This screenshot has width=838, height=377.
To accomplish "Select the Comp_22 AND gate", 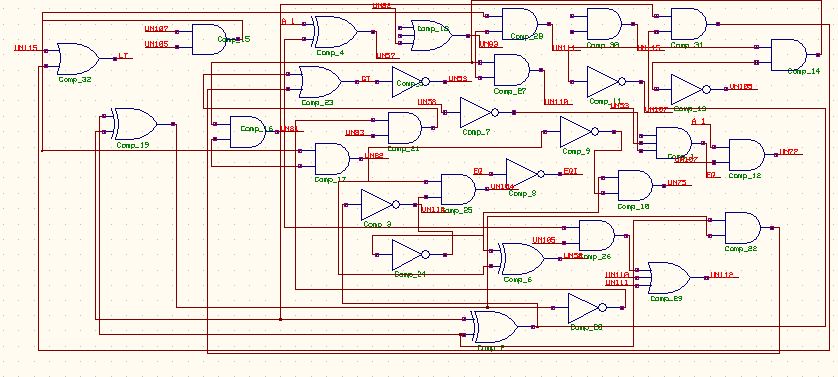I will (x=742, y=228).
